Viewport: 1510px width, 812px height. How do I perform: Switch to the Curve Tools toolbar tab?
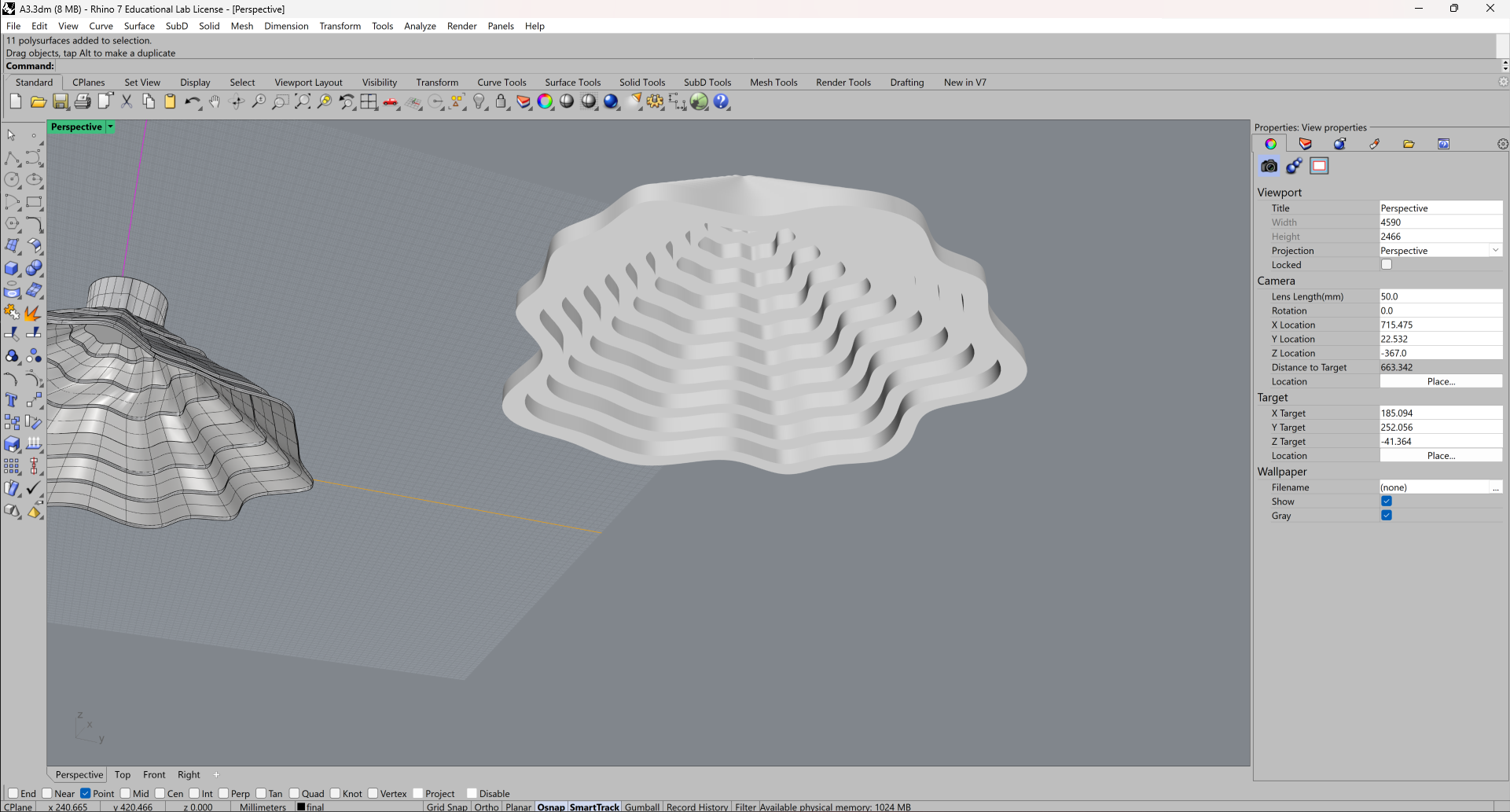tap(501, 83)
